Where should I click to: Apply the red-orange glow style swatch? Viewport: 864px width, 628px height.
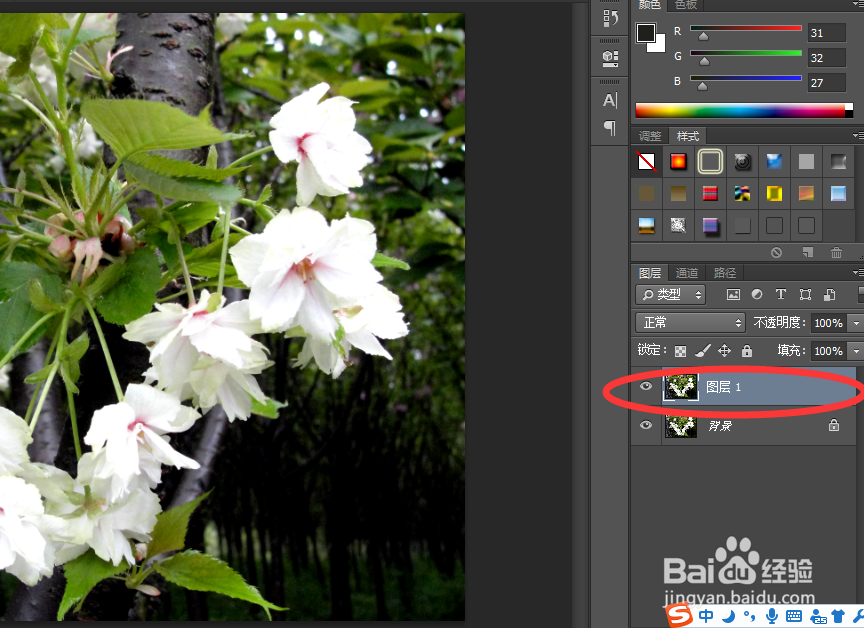click(x=678, y=161)
